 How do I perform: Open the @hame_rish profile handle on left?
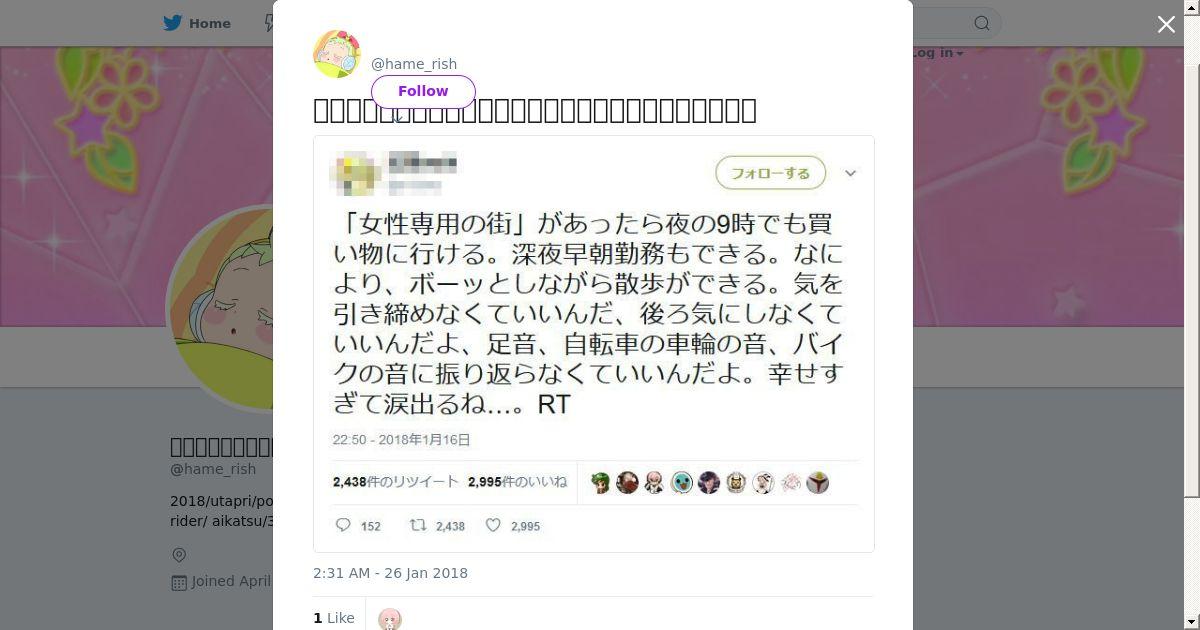[213, 469]
